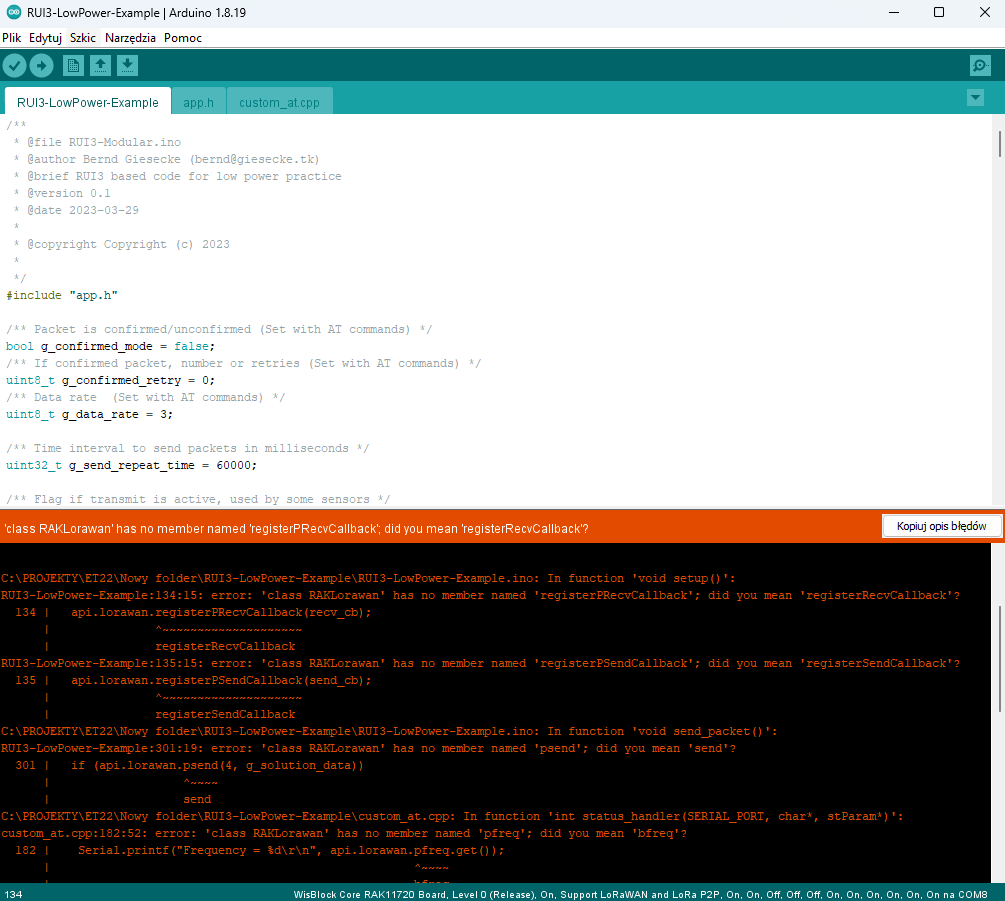The height and width of the screenshot is (901, 1005).
Task: Open the Narzędzia menu
Action: click(x=130, y=38)
